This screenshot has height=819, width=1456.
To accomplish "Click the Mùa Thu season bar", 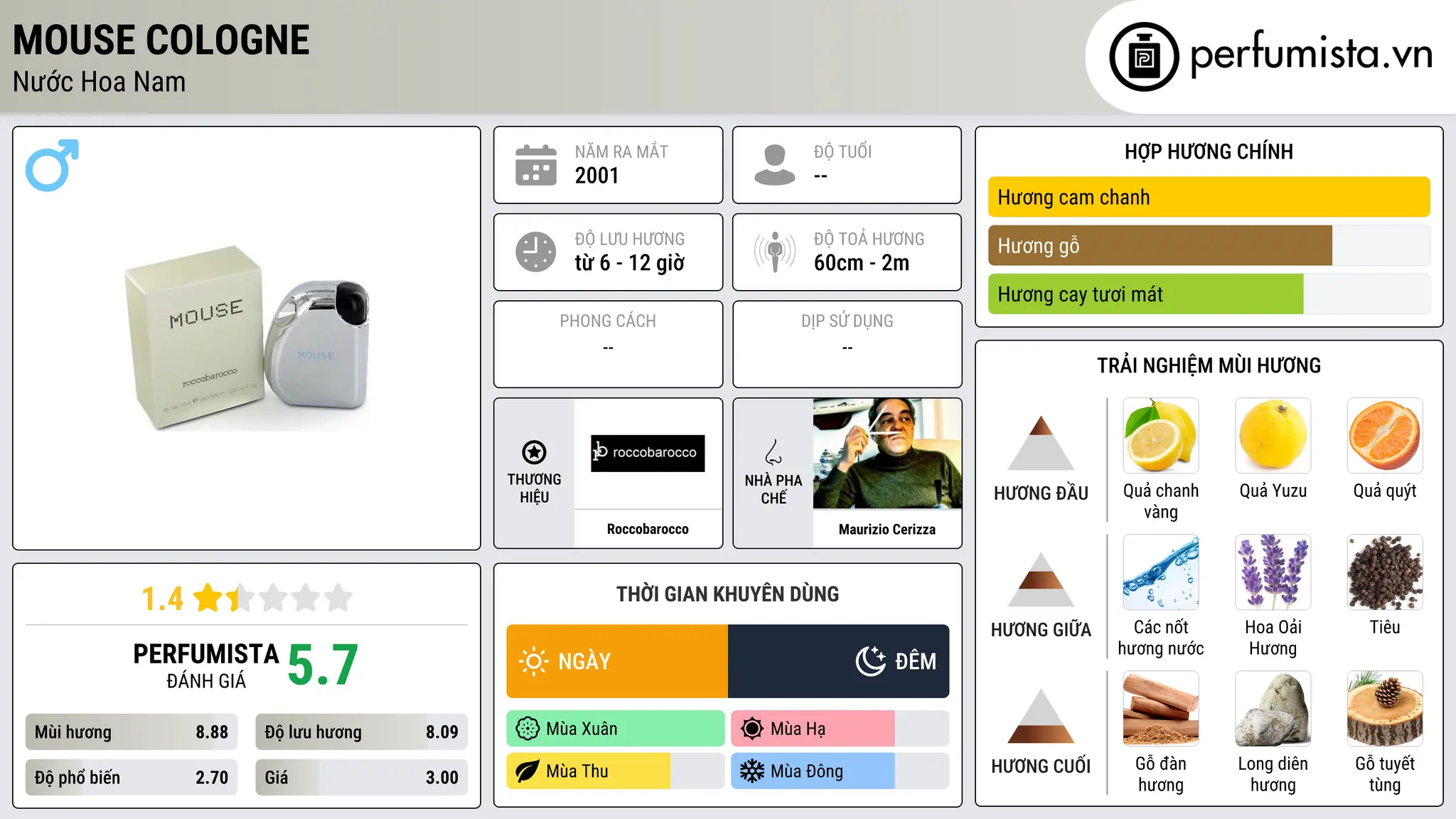I will (x=616, y=771).
